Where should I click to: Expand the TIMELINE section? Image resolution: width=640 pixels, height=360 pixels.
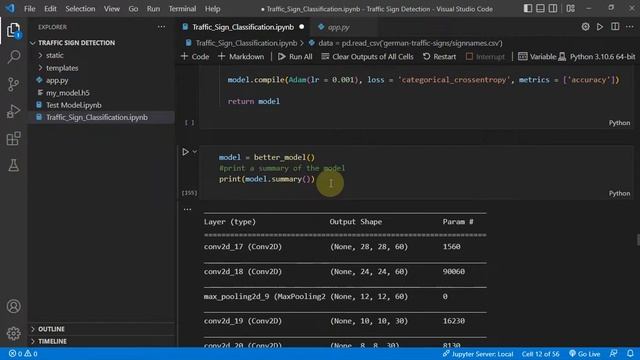click(x=52, y=341)
